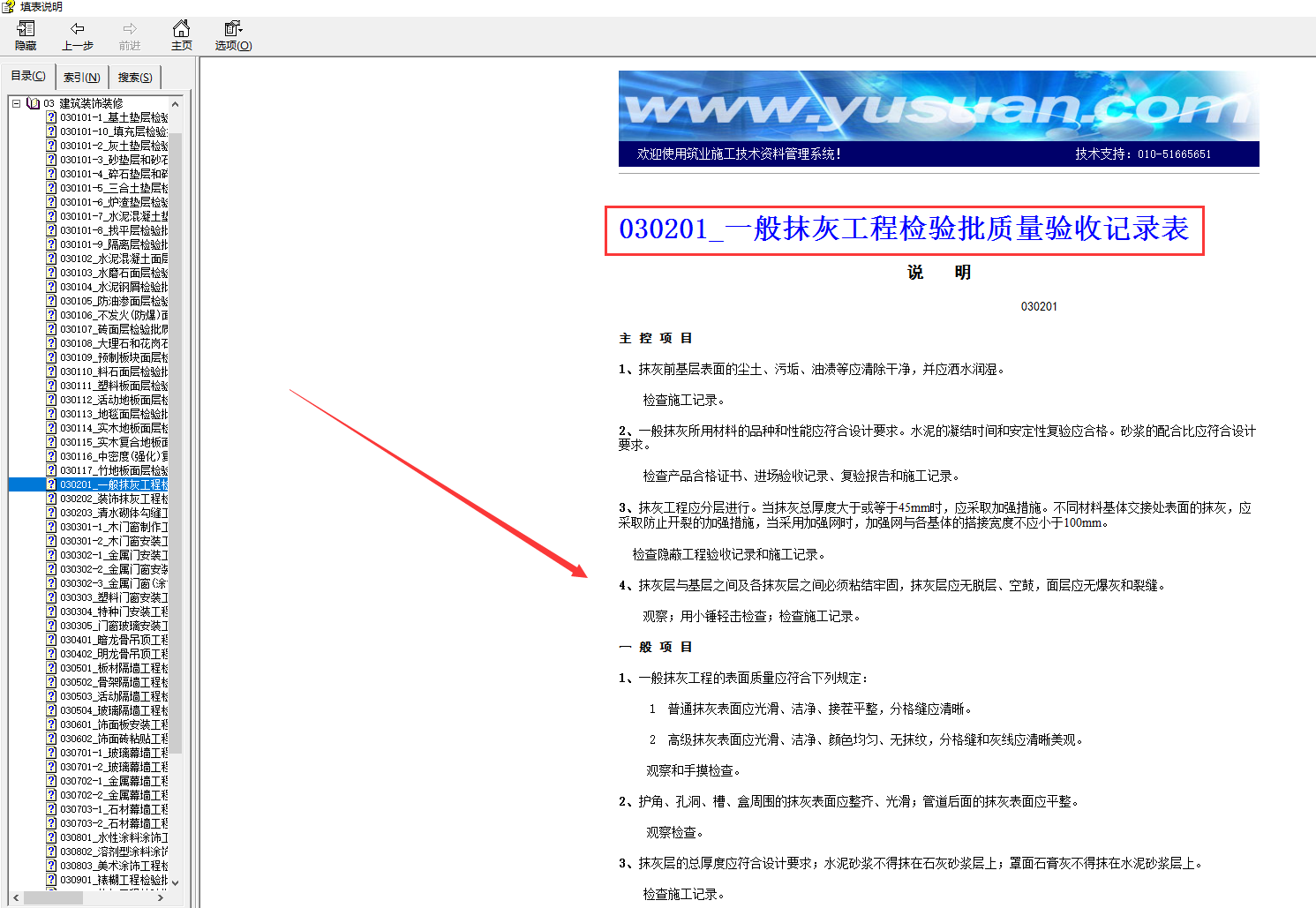The height and width of the screenshot is (908, 1316).
Task: Select topic 030101-1_基土垫层 in the tree
Action: tap(114, 117)
